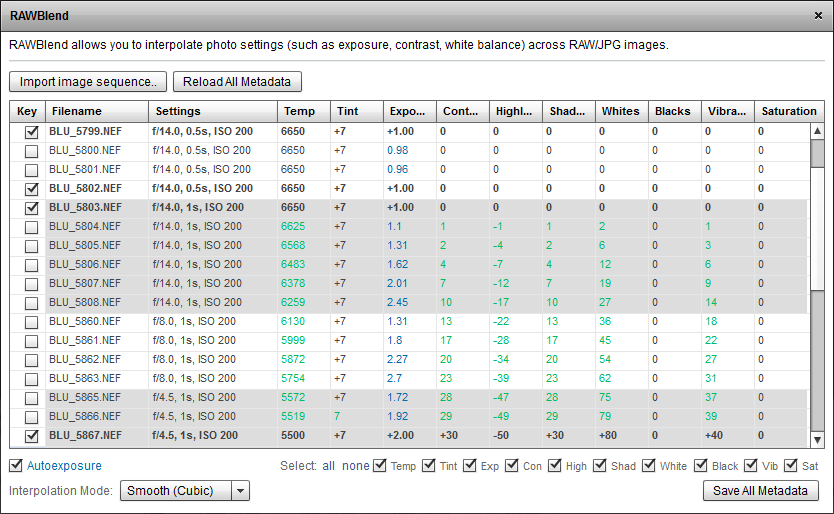The height and width of the screenshot is (514, 834).
Task: Click the Tint column header
Action: pyautogui.click(x=357, y=111)
